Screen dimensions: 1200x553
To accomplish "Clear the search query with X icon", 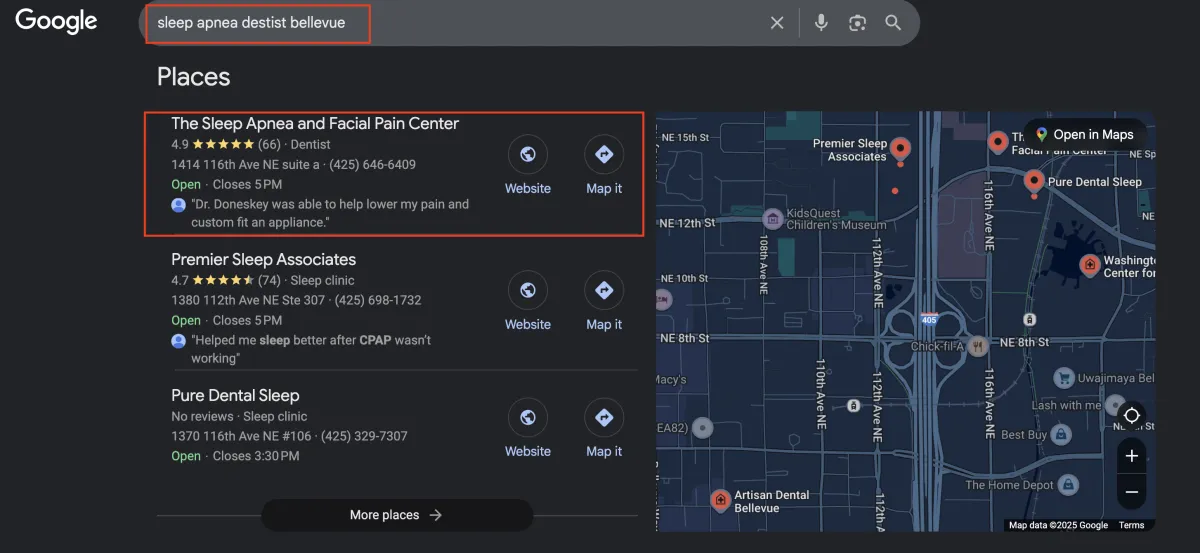I will (777, 23).
